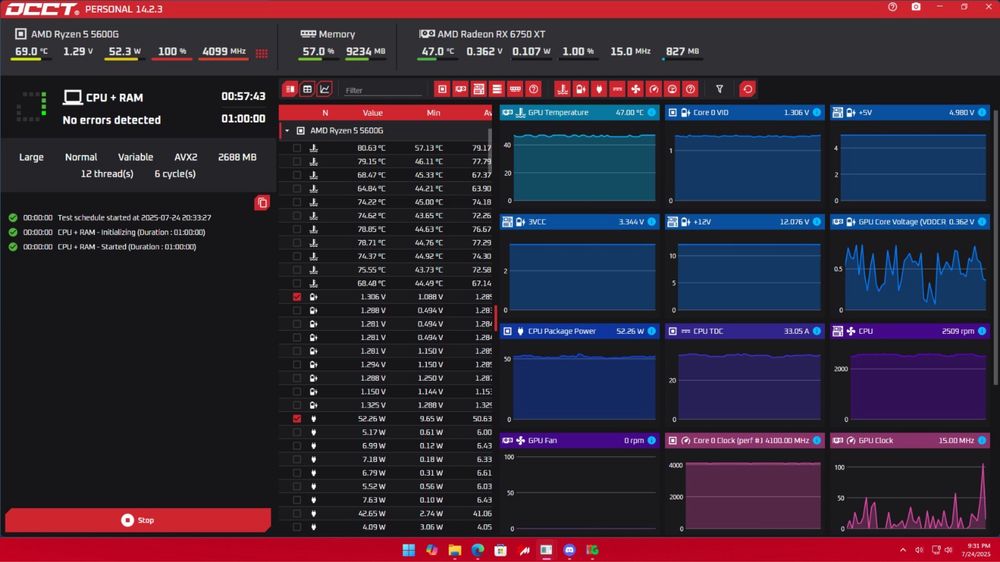
Task: Toggle the usage gauge sensor filter icon
Action: point(672,89)
